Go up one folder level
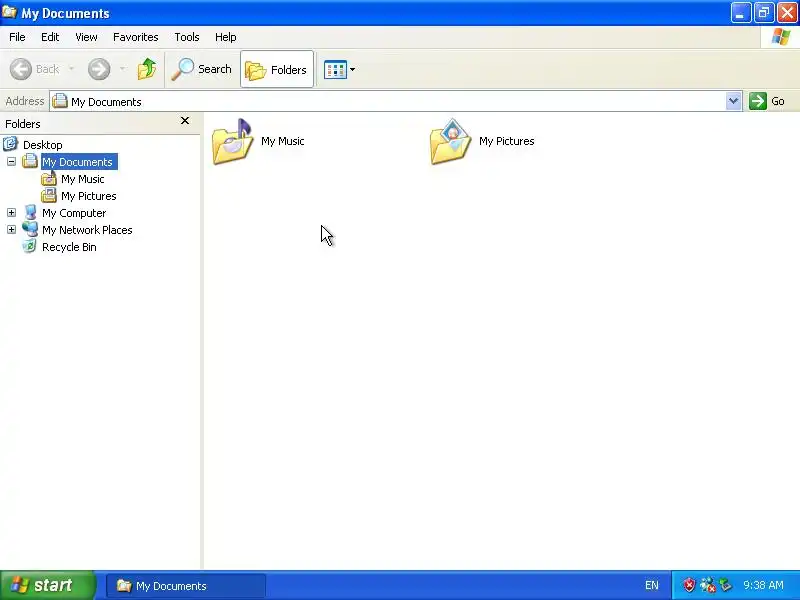The height and width of the screenshot is (600, 800). (147, 69)
